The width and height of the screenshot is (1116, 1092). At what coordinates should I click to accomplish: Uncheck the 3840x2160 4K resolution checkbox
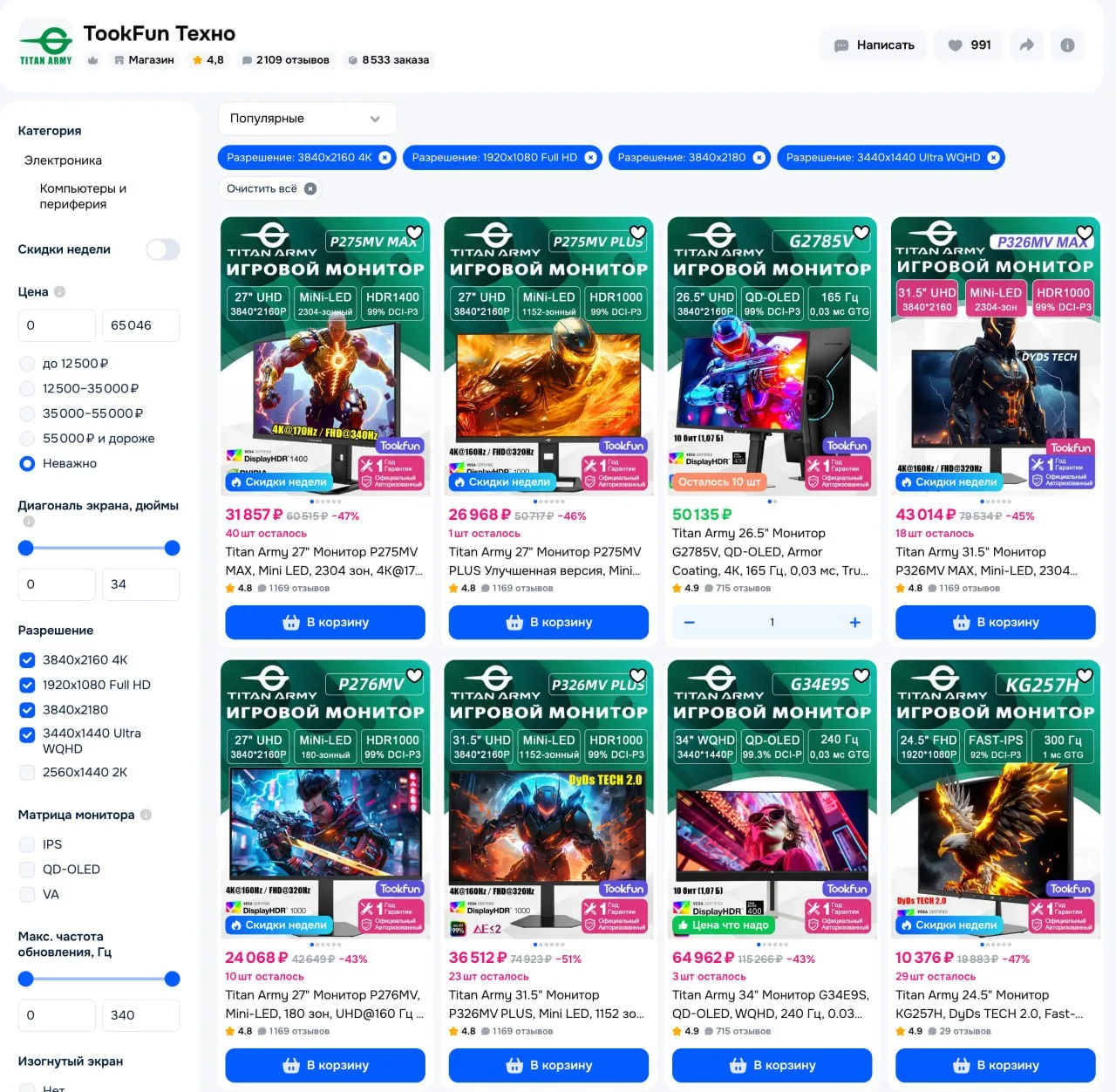pos(27,660)
